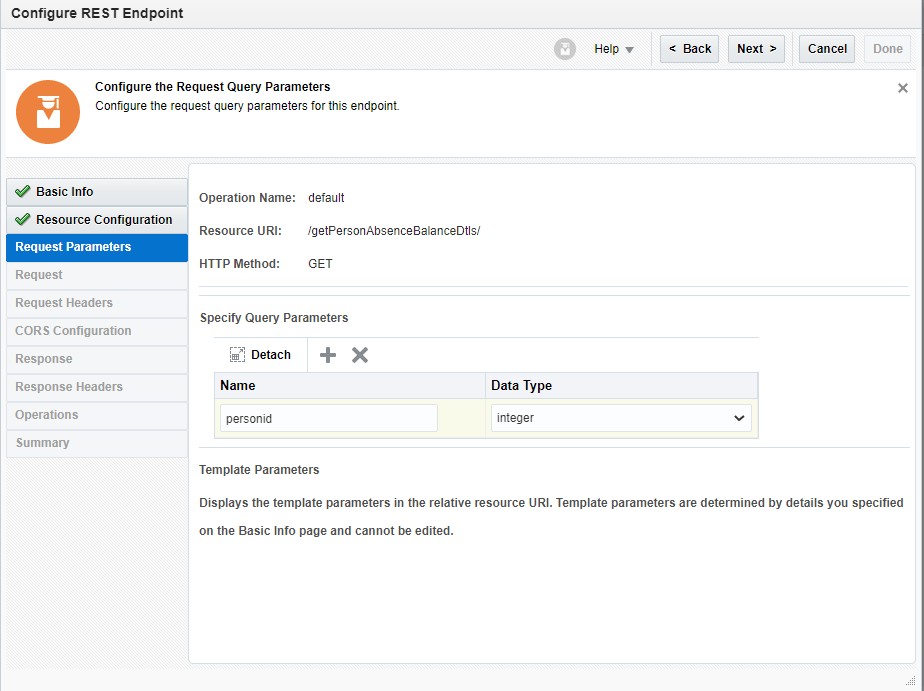Open the Data Type dropdown

(740, 417)
